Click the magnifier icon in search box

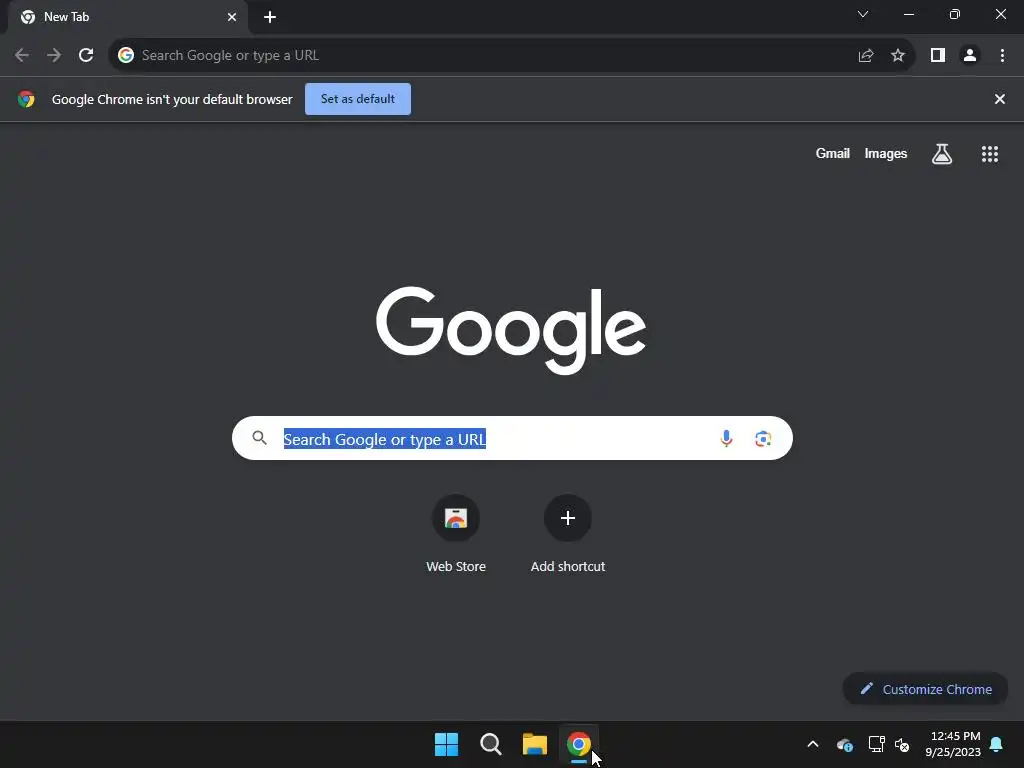tap(259, 438)
